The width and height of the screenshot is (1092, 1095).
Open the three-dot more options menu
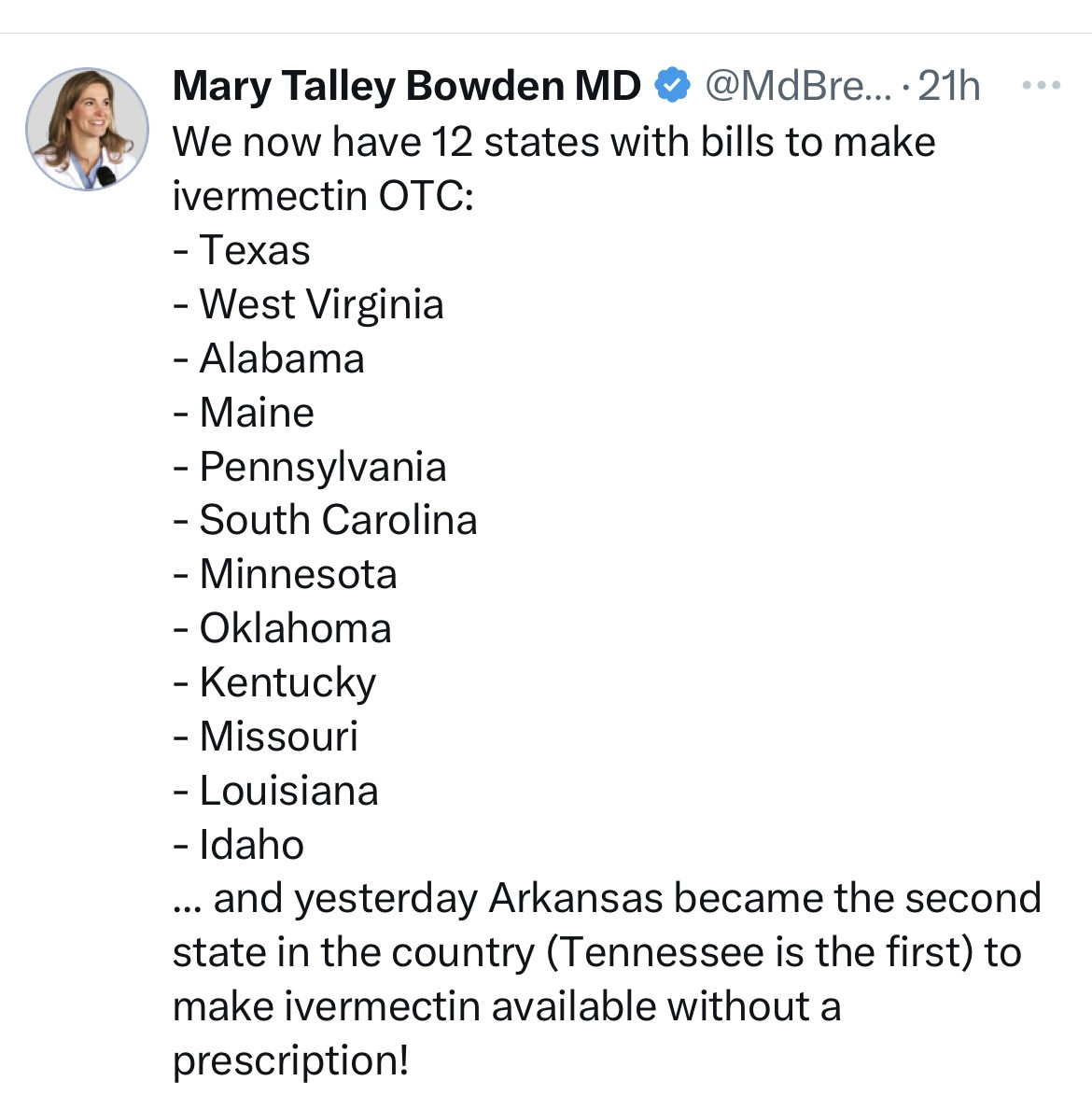click(x=1041, y=86)
